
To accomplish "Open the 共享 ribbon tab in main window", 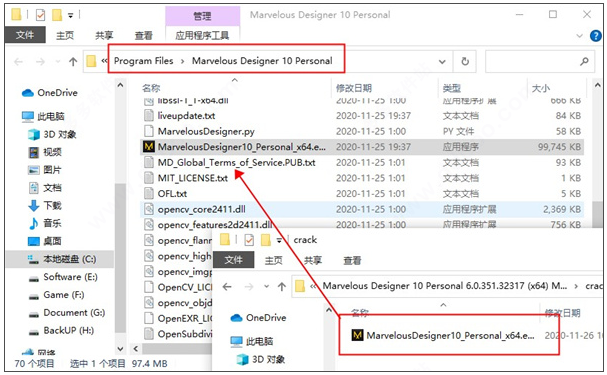I will coord(104,35).
